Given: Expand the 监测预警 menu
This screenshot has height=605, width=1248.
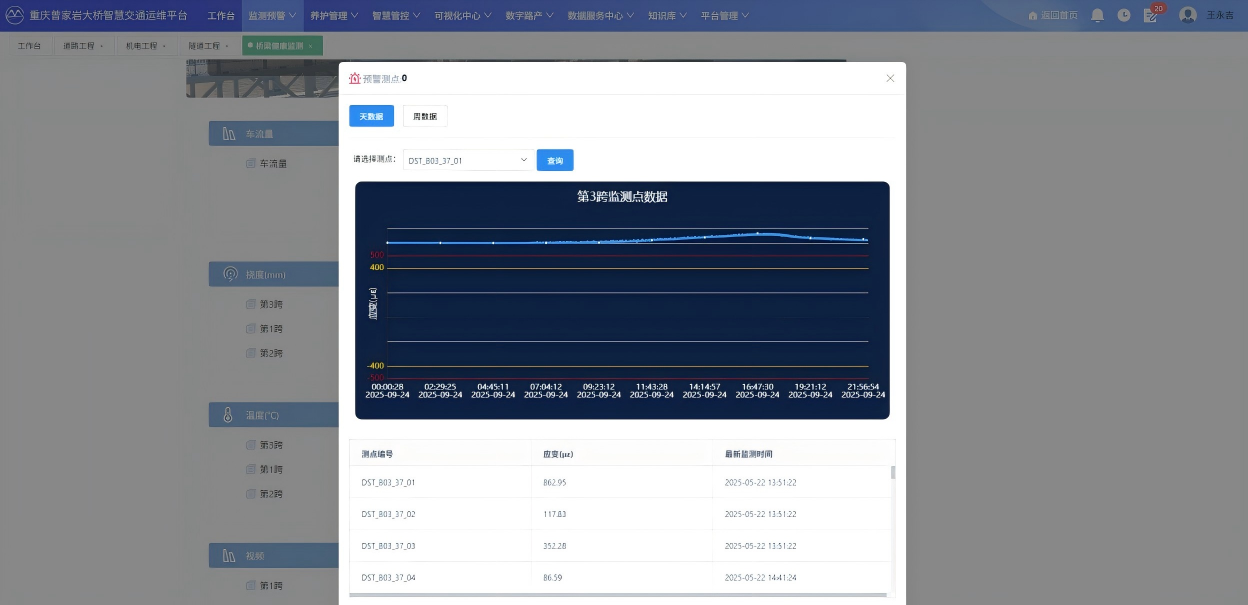Looking at the screenshot, I should (x=272, y=16).
